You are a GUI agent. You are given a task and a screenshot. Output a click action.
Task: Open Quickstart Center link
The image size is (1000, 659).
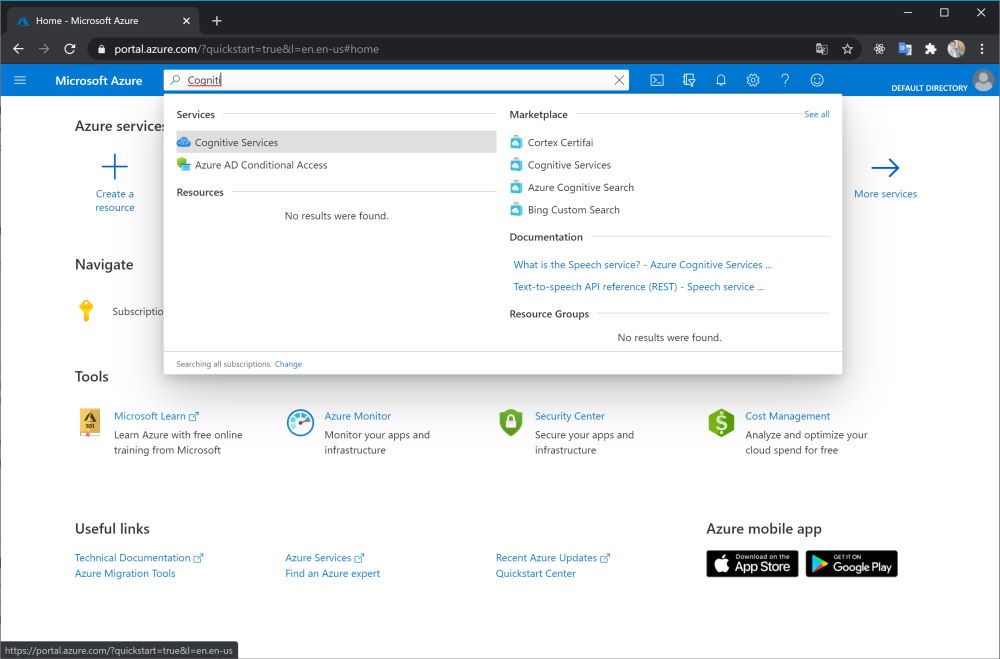pos(536,574)
